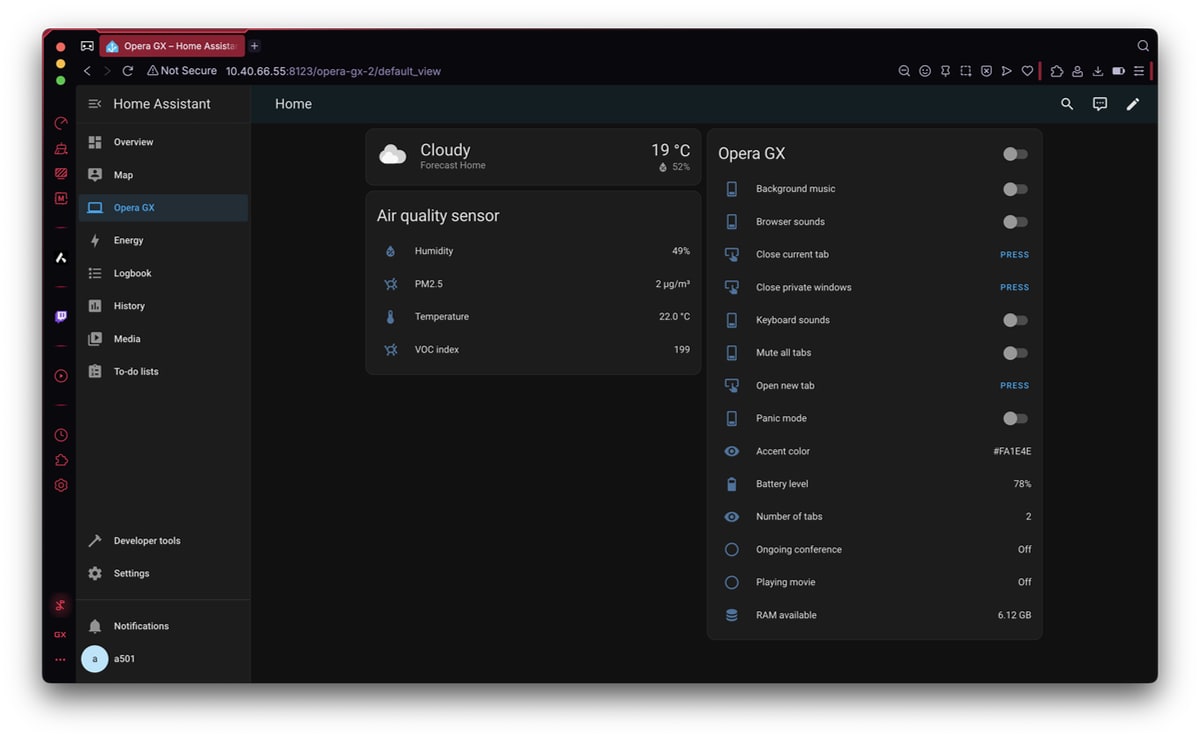
Task: Go to Logbook in the sidebar
Action: (132, 273)
